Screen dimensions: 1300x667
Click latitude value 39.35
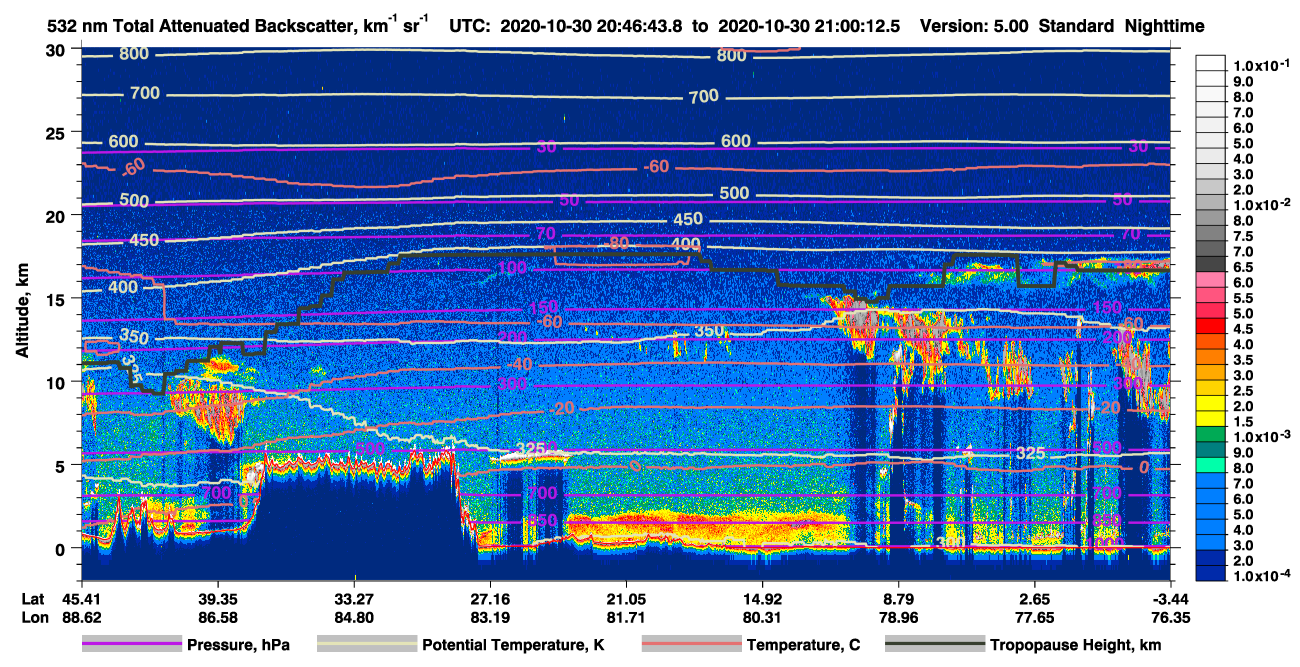[217, 598]
